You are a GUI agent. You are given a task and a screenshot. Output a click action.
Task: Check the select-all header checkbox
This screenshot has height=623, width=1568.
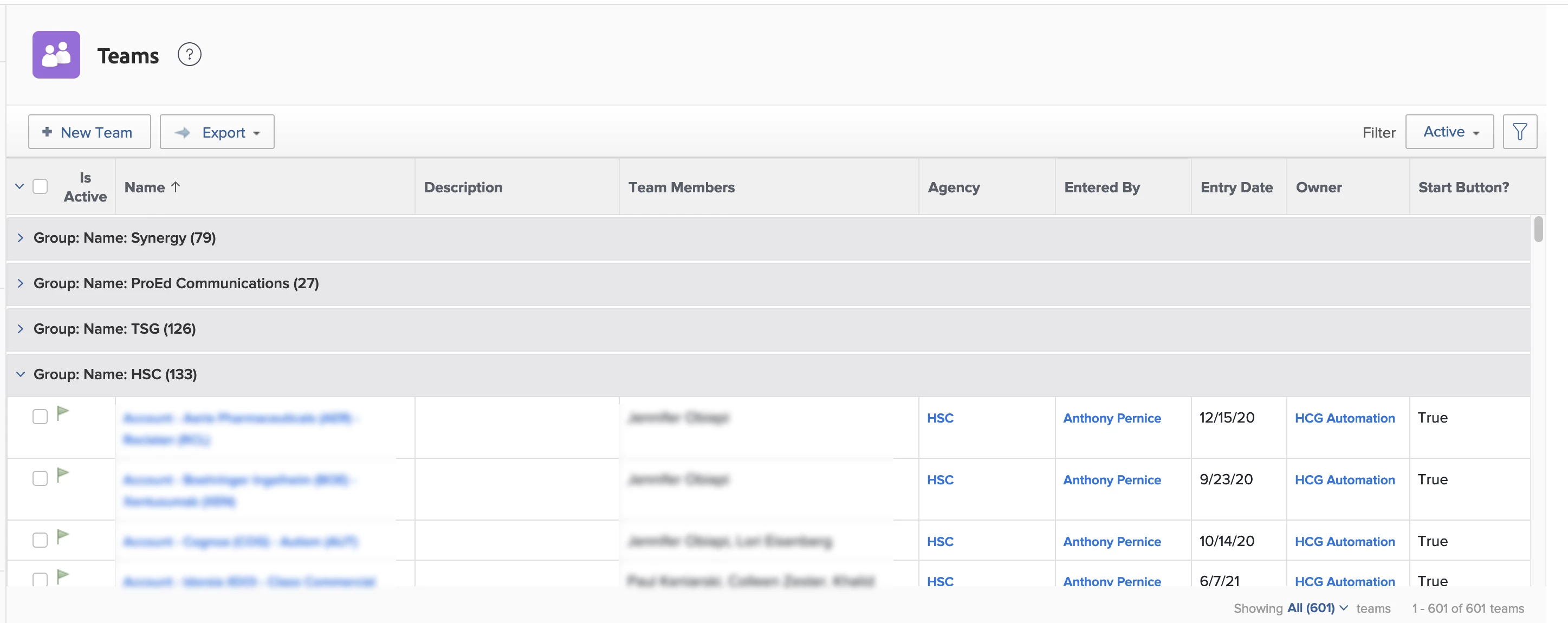click(x=40, y=187)
